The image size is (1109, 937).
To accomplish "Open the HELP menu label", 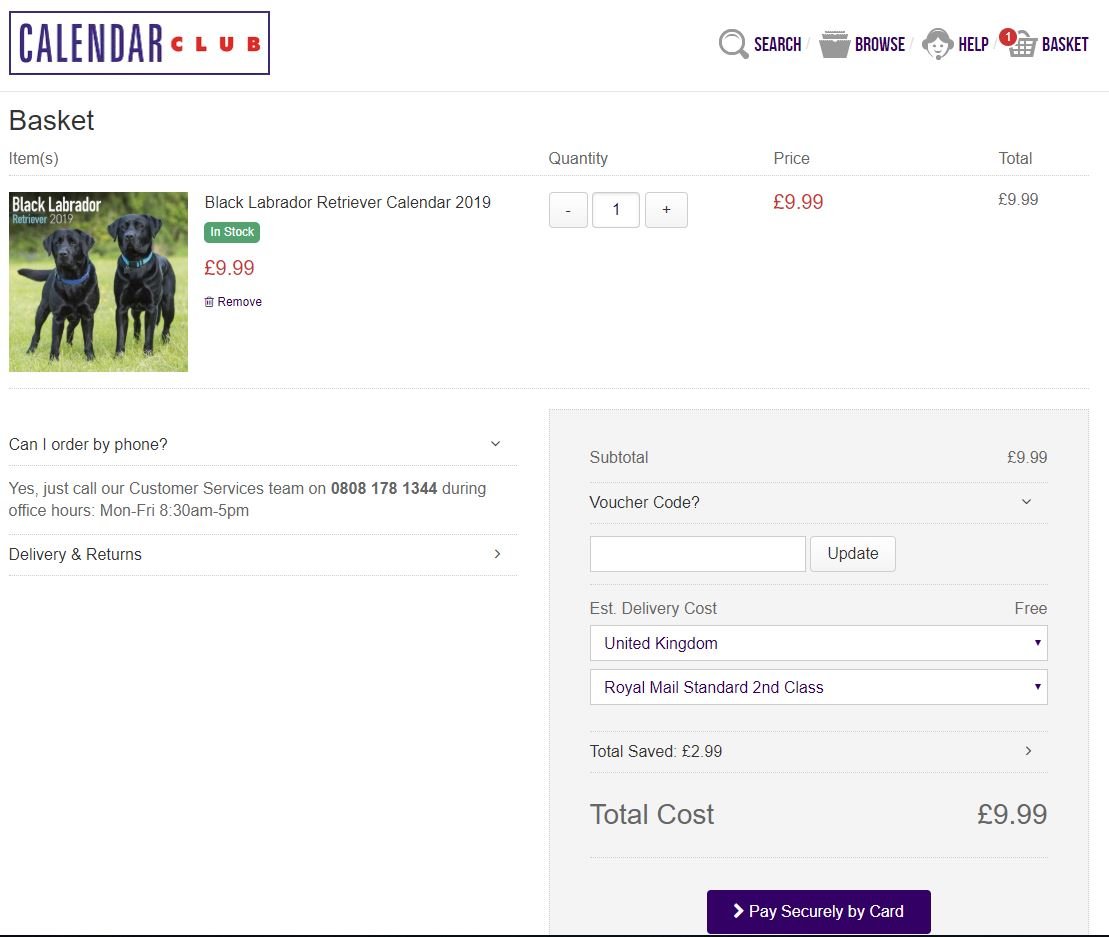I will (x=973, y=45).
